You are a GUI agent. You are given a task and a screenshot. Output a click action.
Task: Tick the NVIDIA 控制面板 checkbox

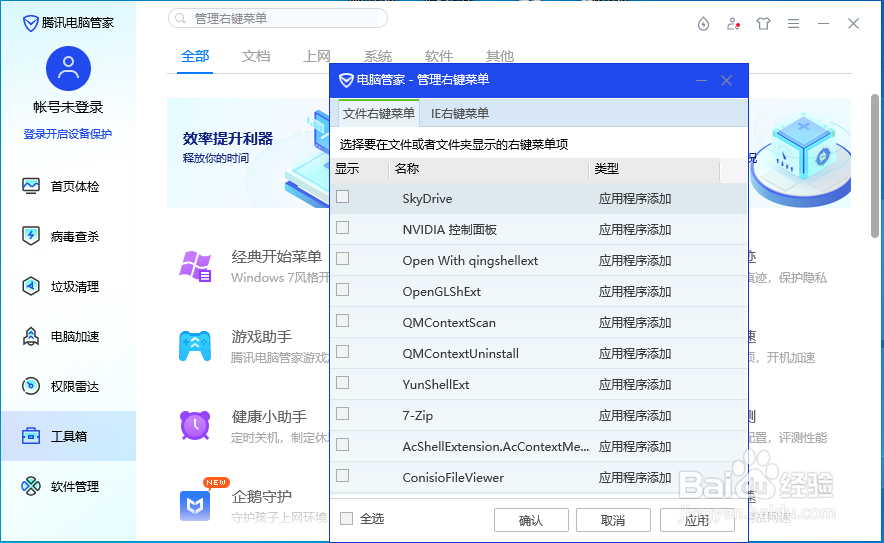tap(342, 228)
